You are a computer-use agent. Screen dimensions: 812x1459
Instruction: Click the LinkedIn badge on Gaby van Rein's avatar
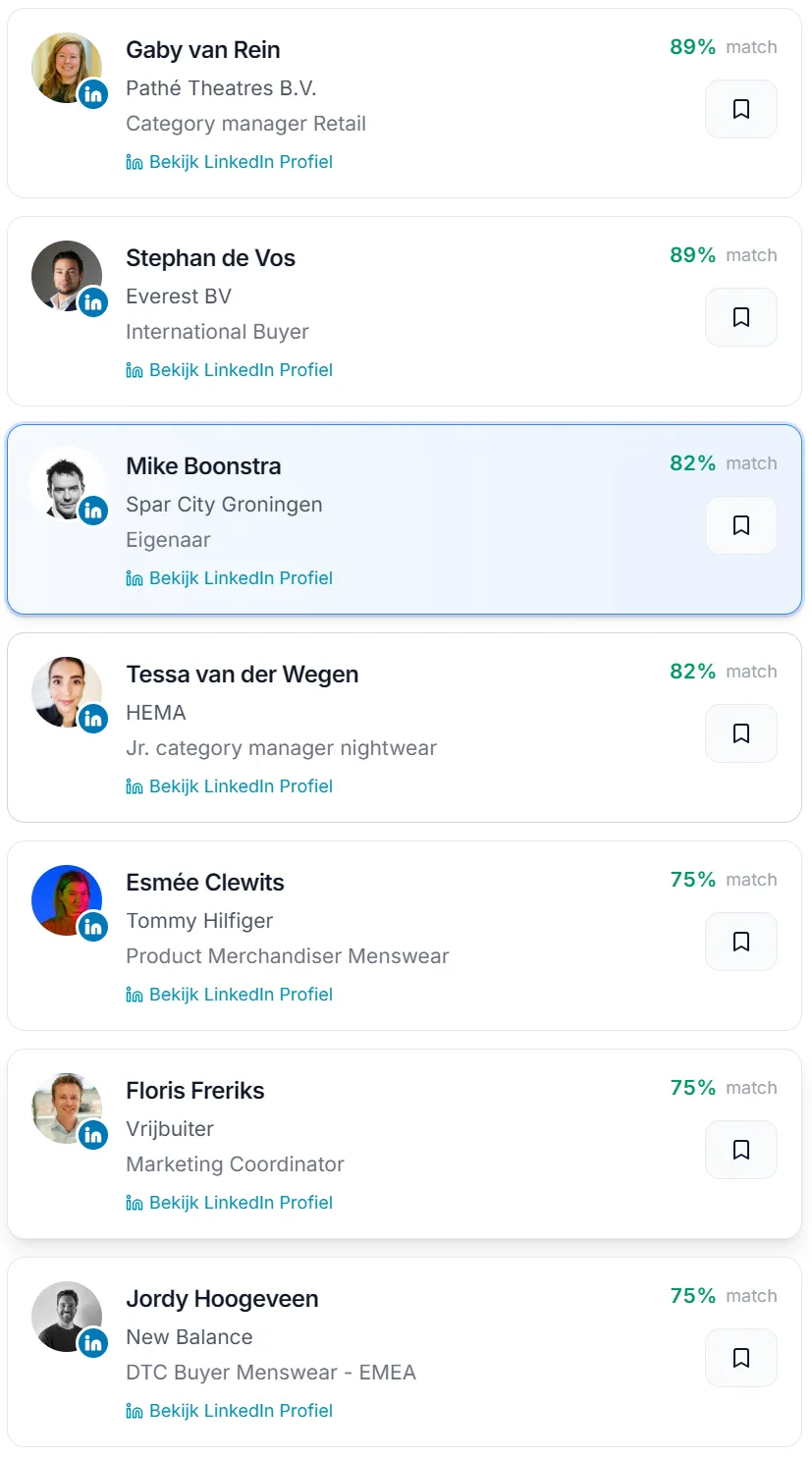[x=93, y=94]
